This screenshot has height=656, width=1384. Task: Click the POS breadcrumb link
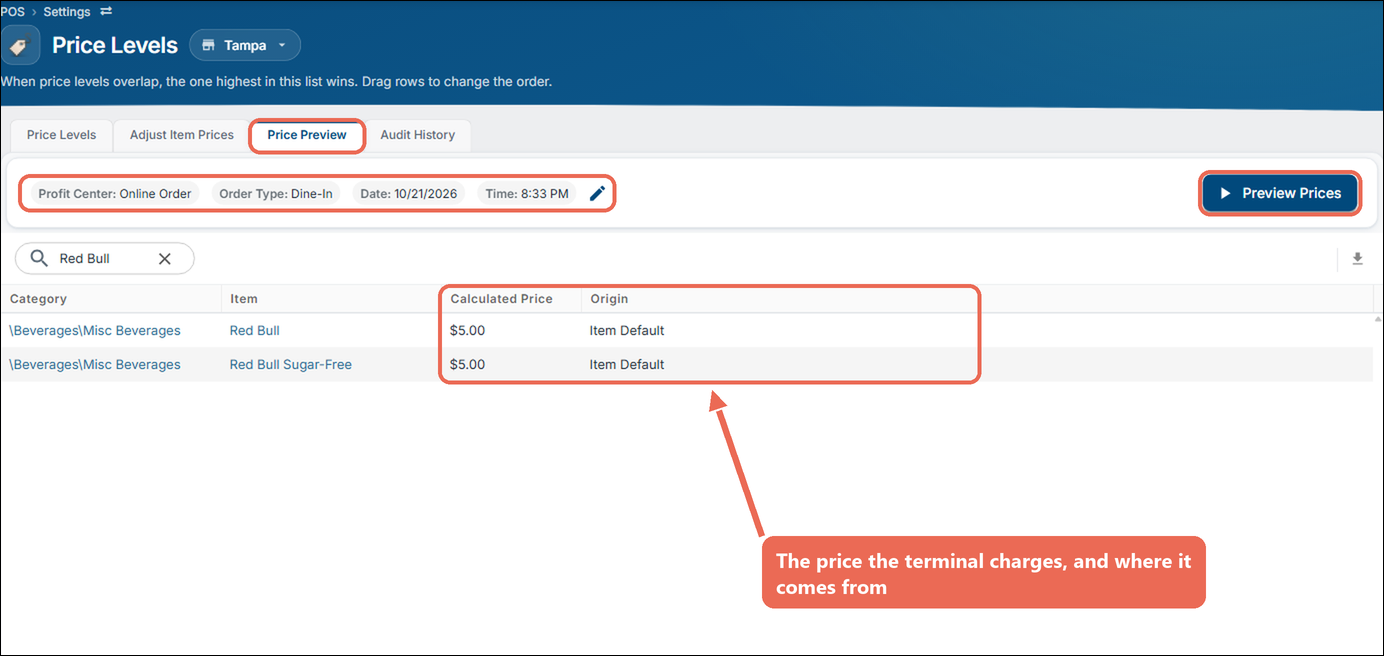coord(12,12)
